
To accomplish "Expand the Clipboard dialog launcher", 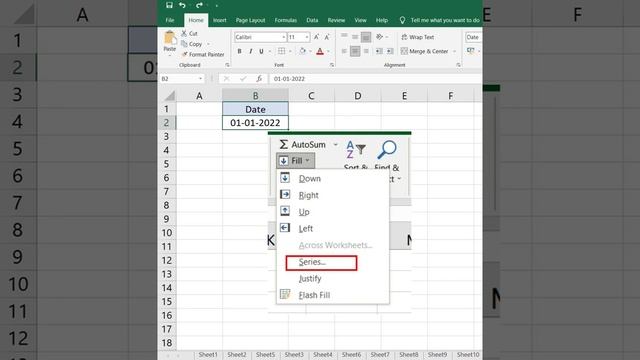I will point(227,65).
